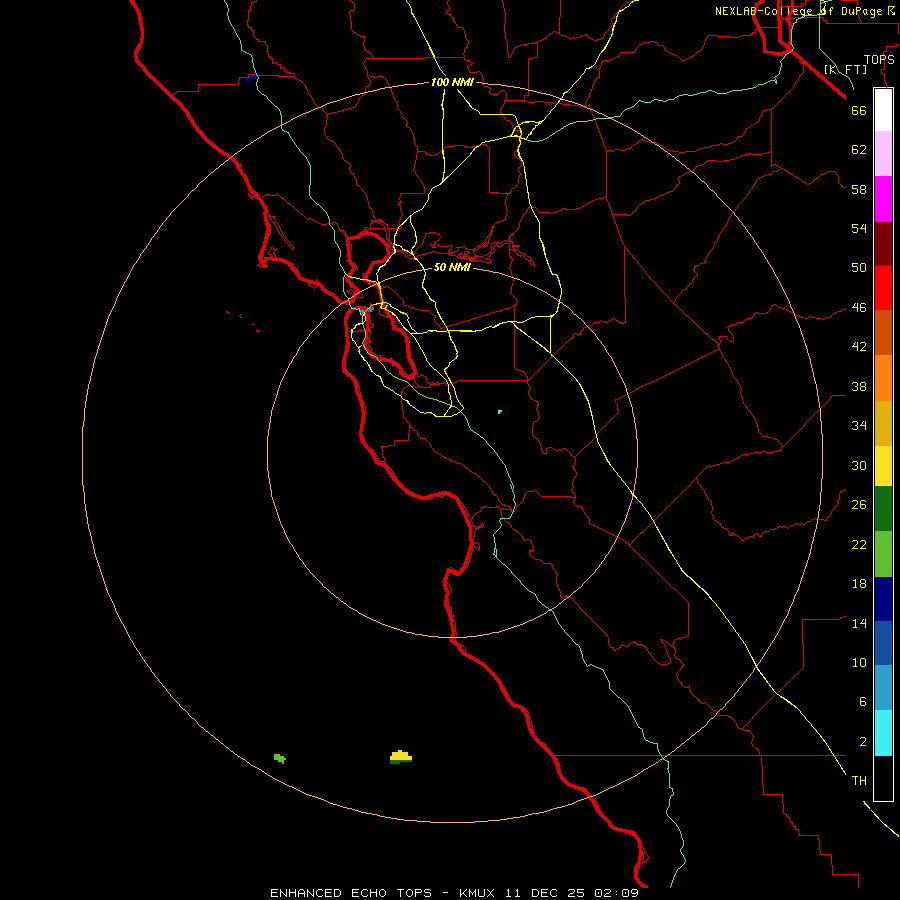Click the bright red legend swatch
Image resolution: width=900 pixels, height=900 pixels.
click(x=883, y=288)
